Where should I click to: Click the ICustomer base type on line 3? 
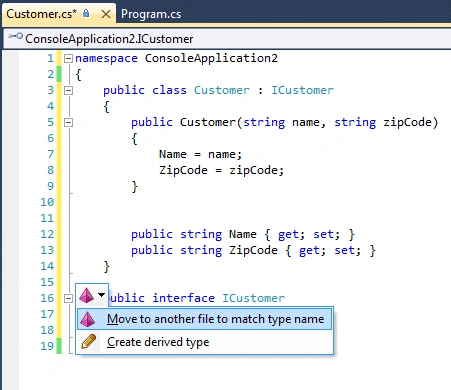(x=302, y=90)
